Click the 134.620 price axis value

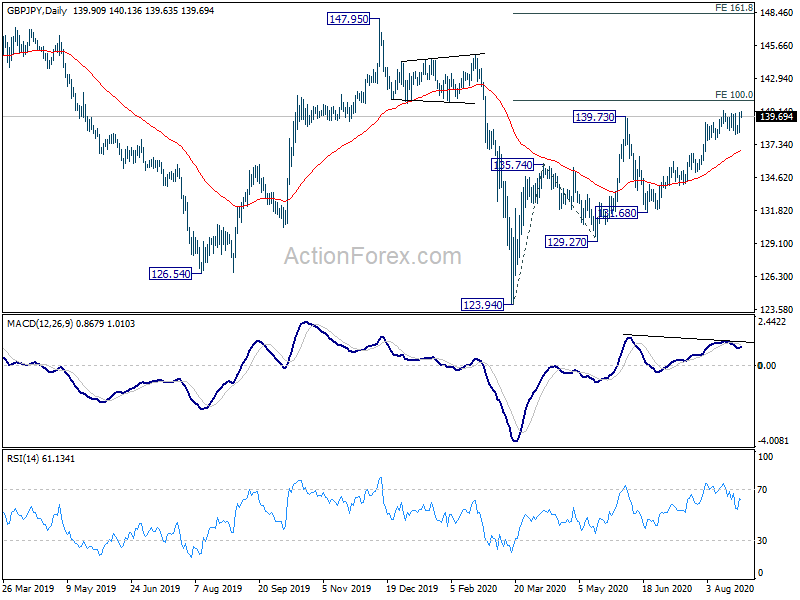point(777,178)
